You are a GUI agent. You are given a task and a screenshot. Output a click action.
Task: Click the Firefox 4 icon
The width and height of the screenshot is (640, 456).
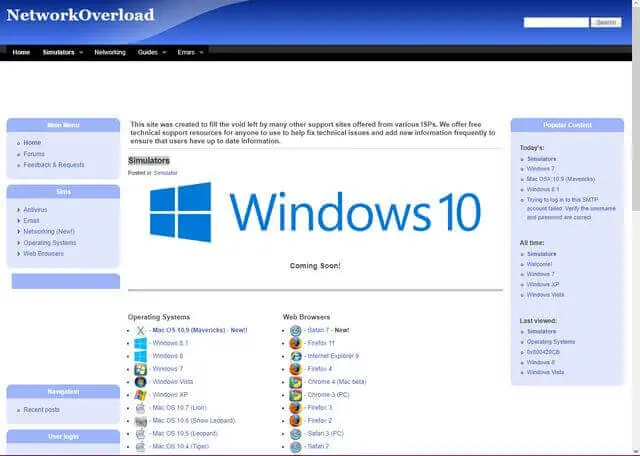coord(296,369)
